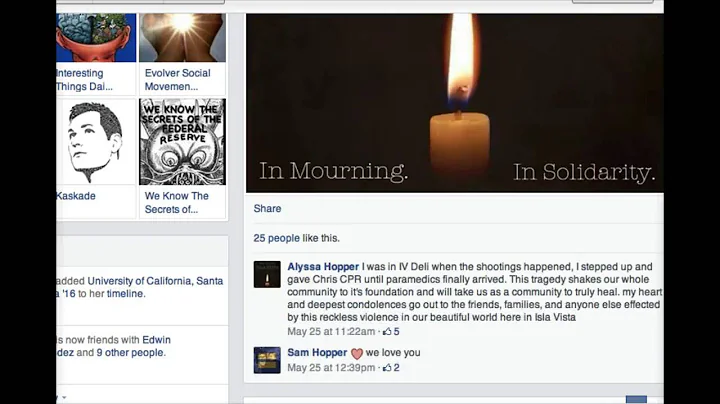The width and height of the screenshot is (720, 404).
Task: Click thumbs-up icon on Alyssa Hopper's comment
Action: [387, 331]
